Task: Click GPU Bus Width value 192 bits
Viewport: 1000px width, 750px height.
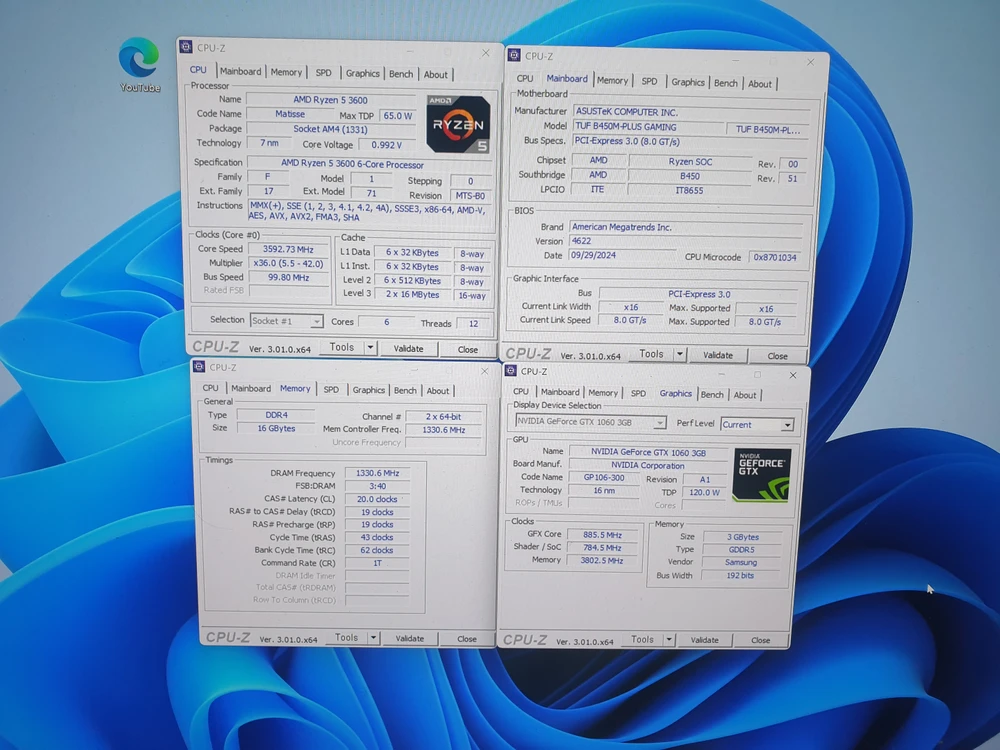Action: [x=741, y=575]
